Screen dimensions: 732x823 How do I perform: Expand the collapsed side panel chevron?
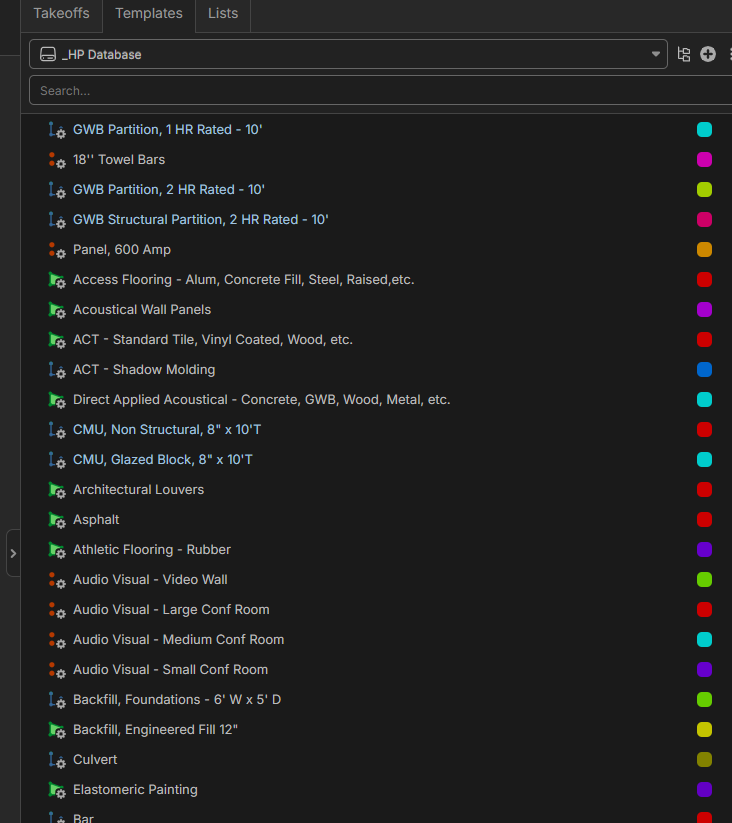click(13, 553)
